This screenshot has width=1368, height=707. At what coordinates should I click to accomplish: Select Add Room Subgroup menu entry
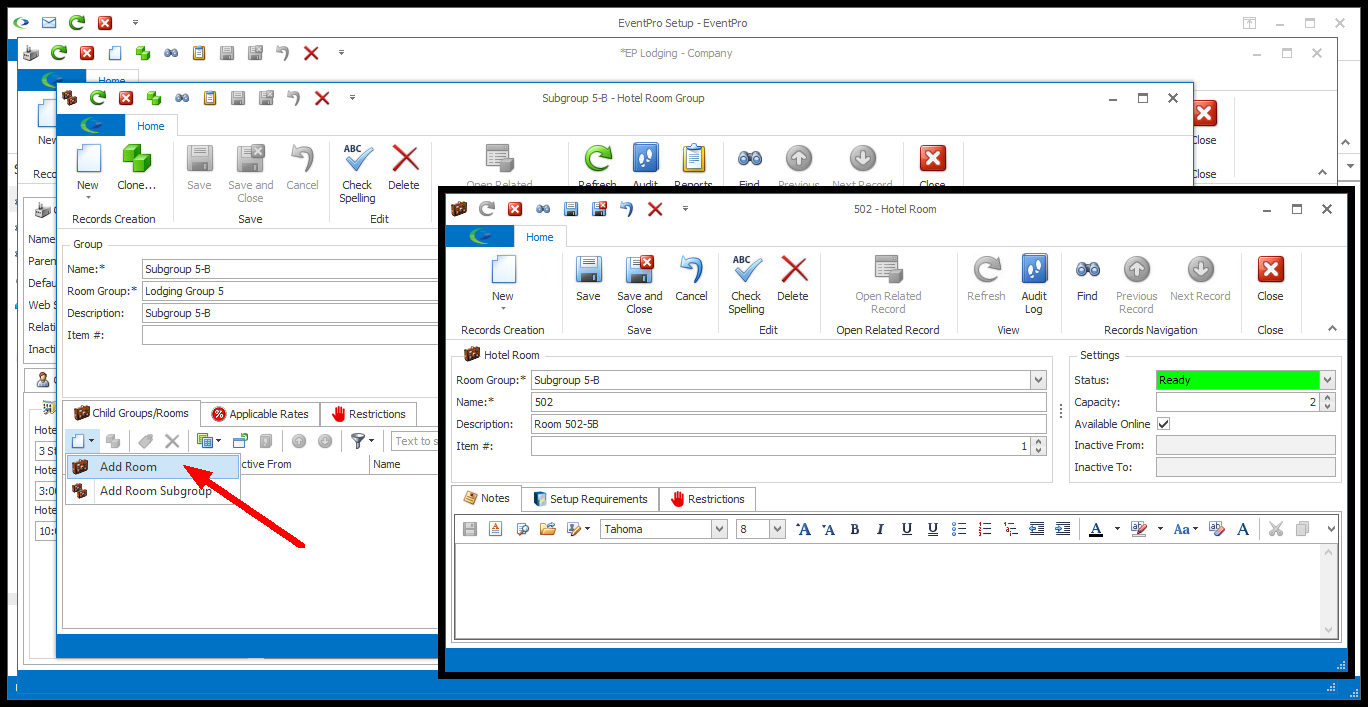[153, 491]
